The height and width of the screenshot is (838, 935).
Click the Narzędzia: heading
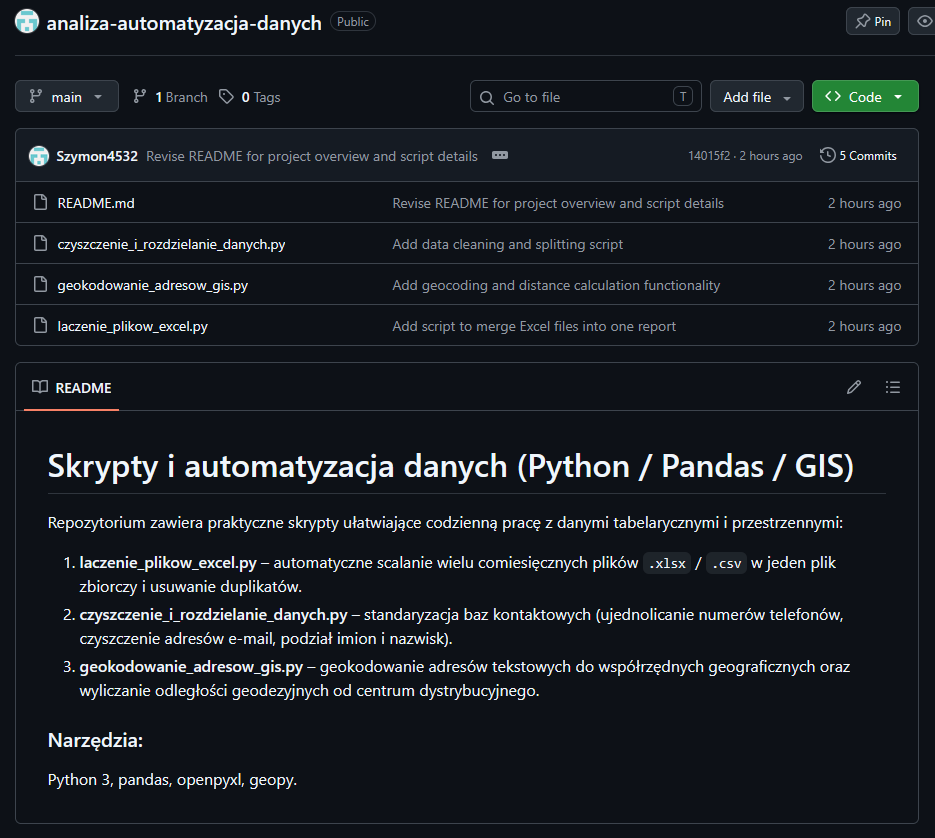tap(95, 740)
